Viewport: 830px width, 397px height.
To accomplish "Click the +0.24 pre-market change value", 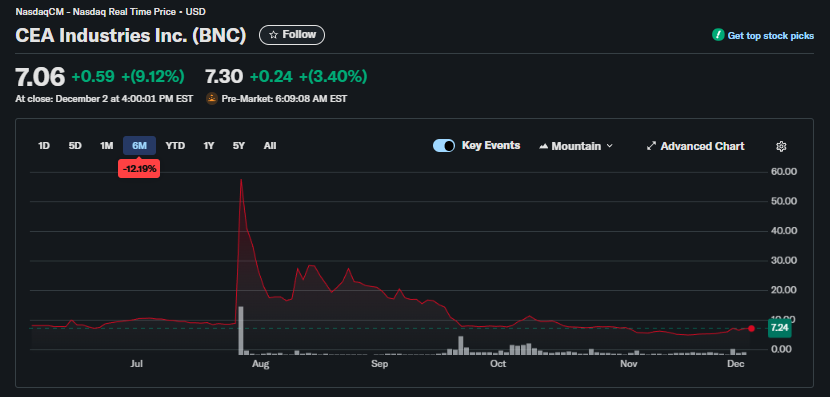I will pos(271,77).
